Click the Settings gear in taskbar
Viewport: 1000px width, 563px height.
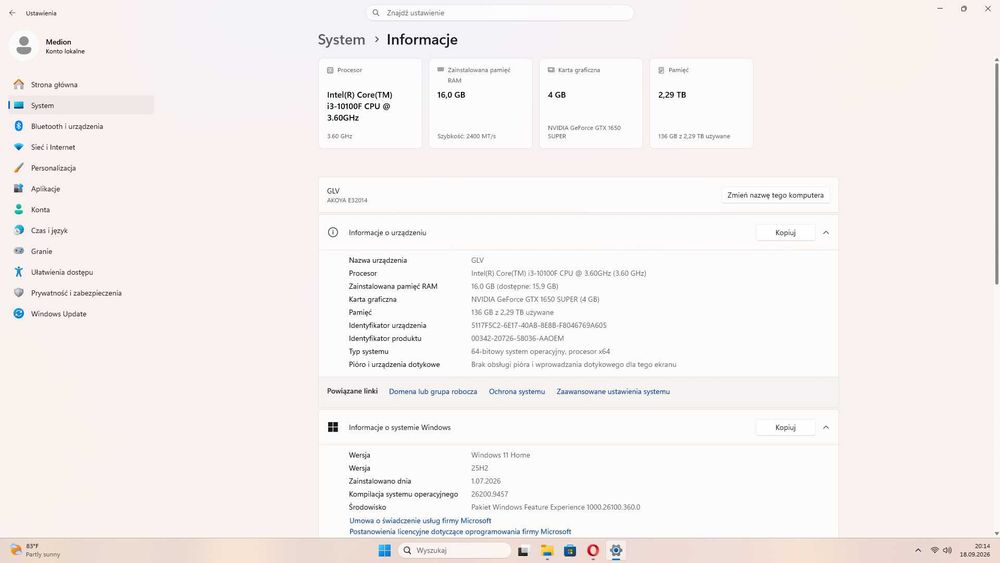click(x=616, y=551)
